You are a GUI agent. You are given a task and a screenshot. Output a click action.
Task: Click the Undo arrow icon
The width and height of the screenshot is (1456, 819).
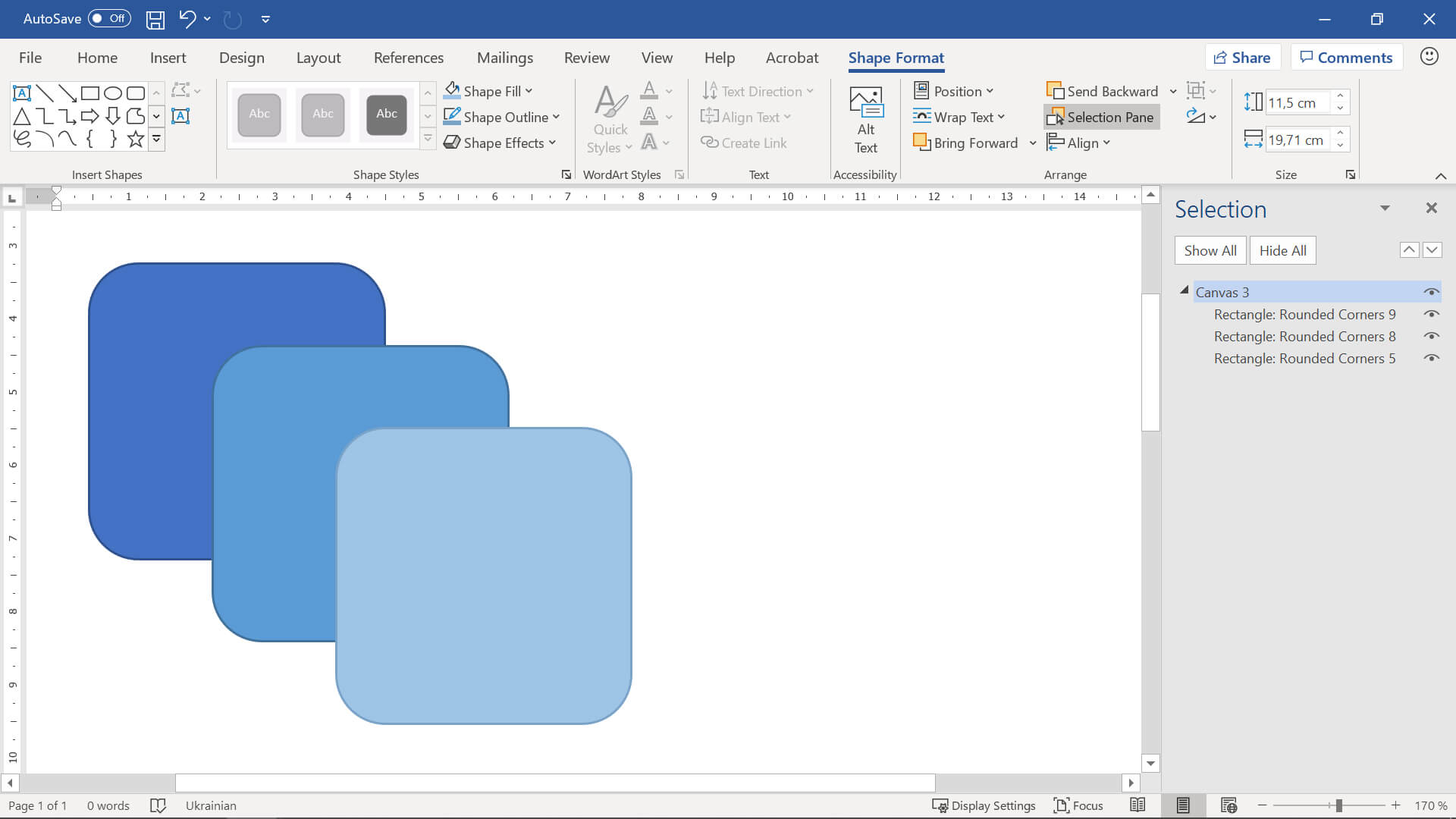click(187, 19)
